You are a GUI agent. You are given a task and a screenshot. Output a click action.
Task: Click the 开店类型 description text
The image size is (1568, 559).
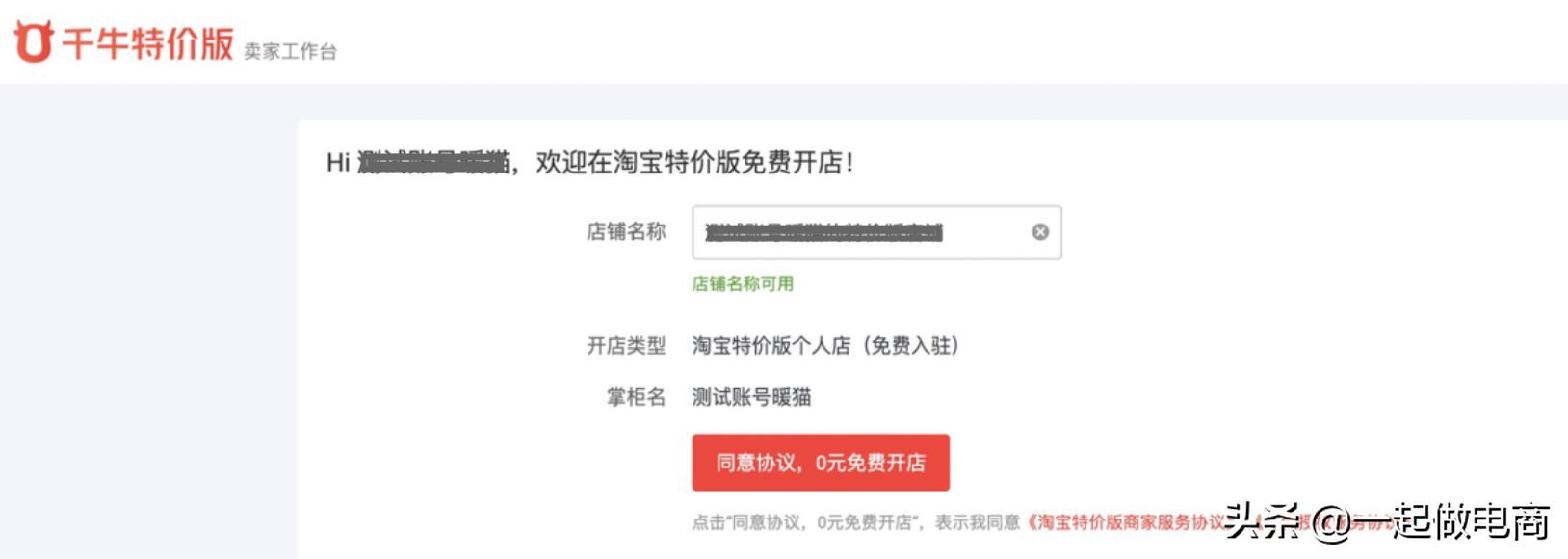631,346
